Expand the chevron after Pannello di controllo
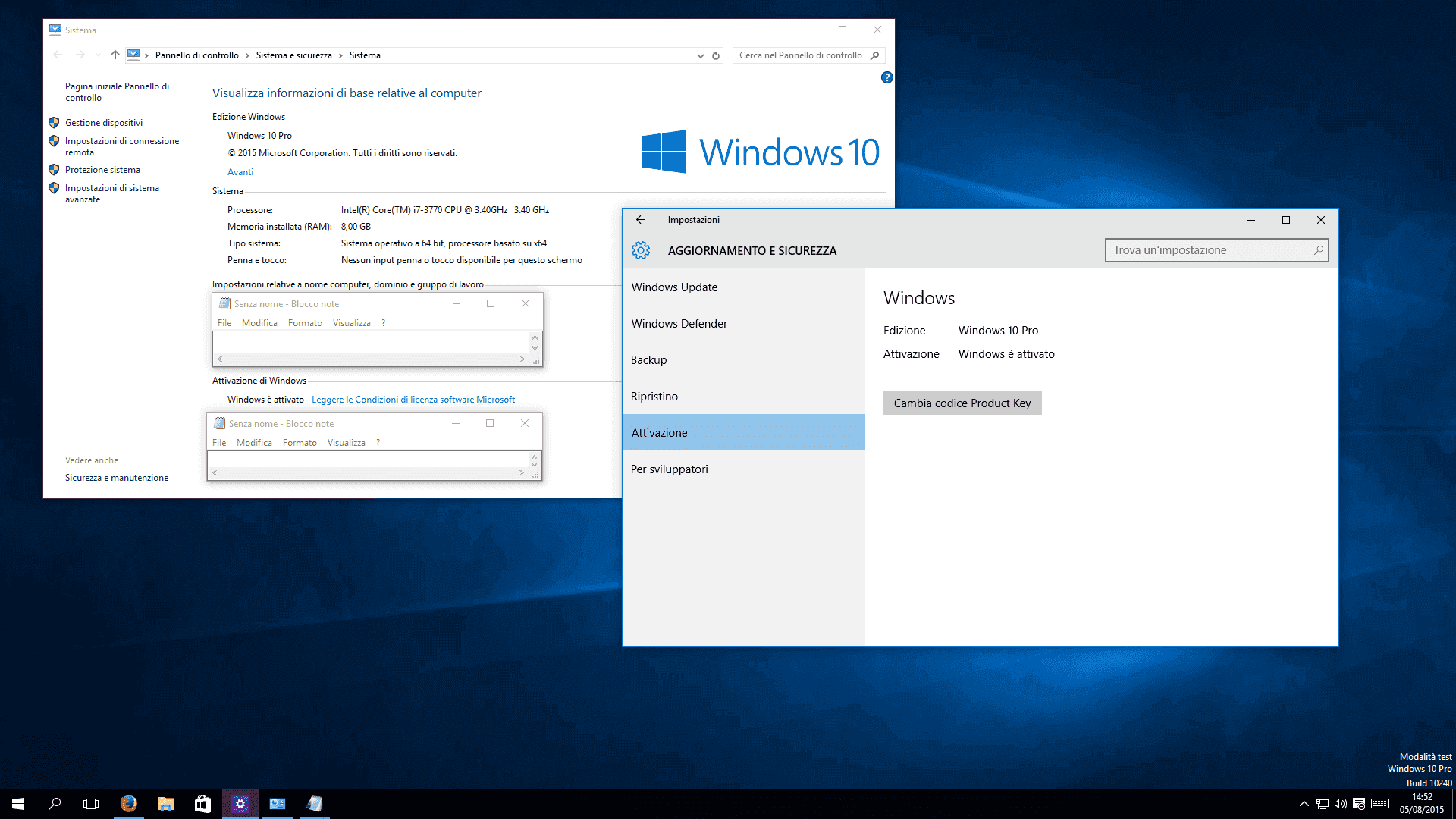The image size is (1456, 819). (247, 55)
